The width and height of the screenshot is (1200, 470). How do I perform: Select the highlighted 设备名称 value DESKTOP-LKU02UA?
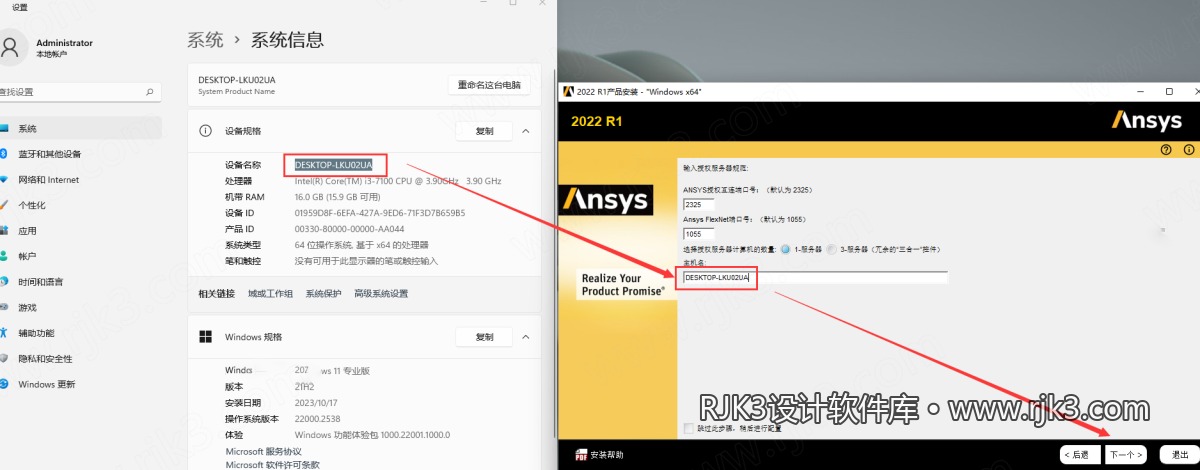[x=333, y=164]
